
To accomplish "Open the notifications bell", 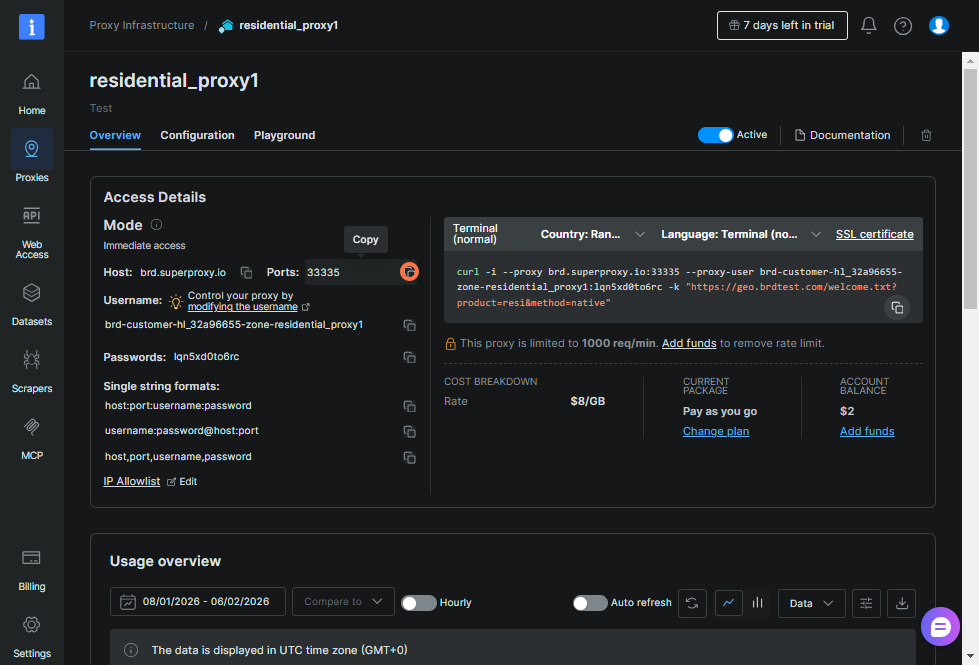I will click(868, 26).
